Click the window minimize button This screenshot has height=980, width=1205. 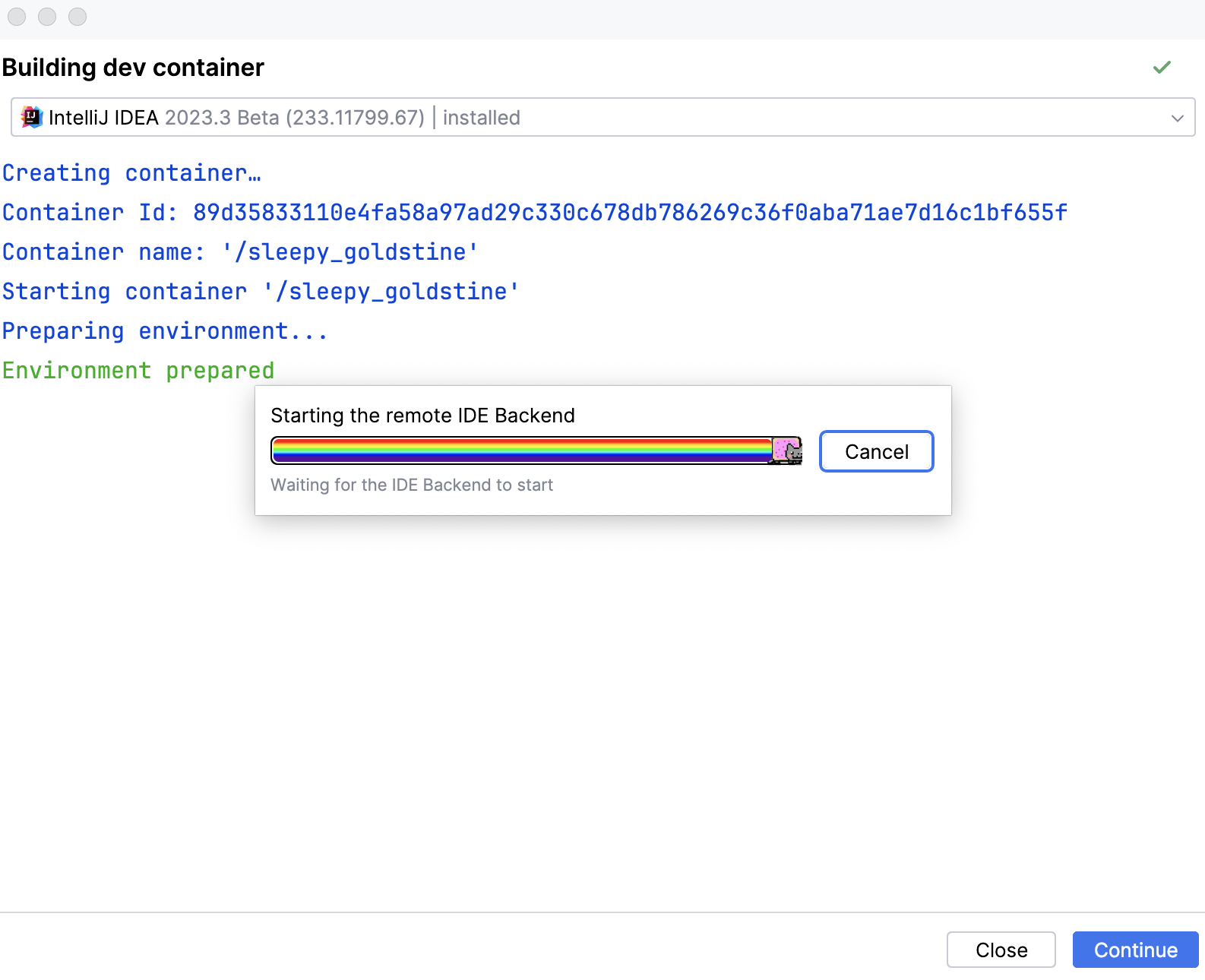click(x=47, y=17)
